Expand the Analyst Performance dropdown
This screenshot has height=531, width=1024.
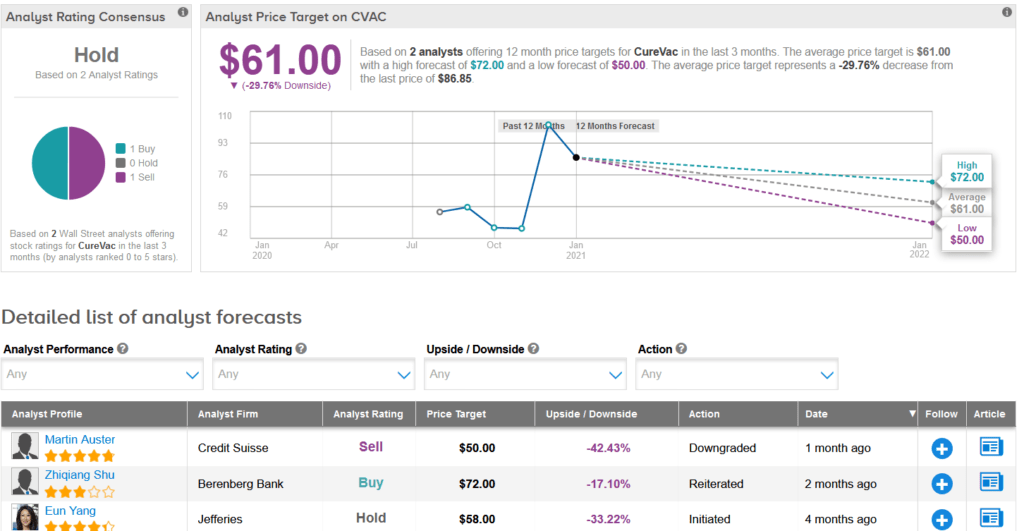click(x=103, y=374)
